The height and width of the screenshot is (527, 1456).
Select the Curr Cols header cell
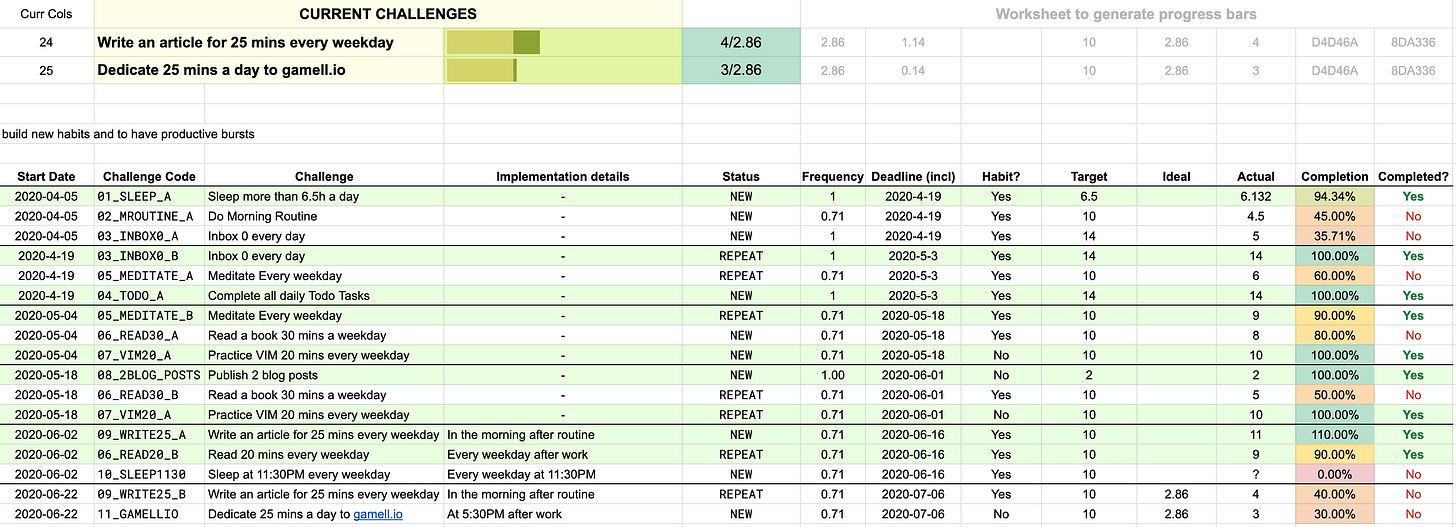pos(46,14)
